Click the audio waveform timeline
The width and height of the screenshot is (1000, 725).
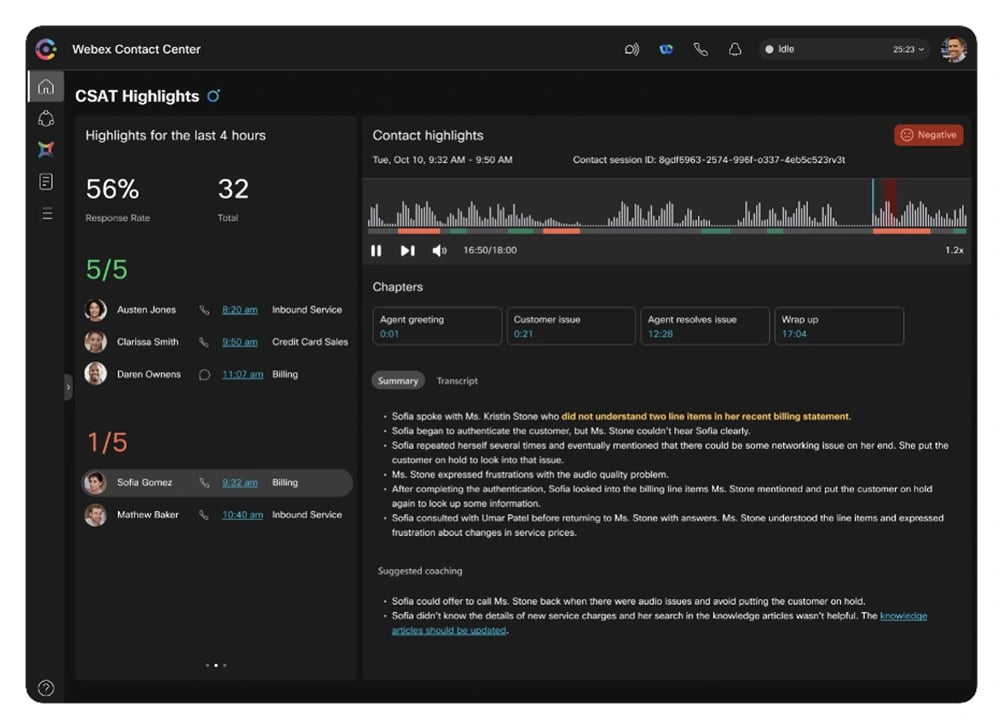[x=667, y=206]
